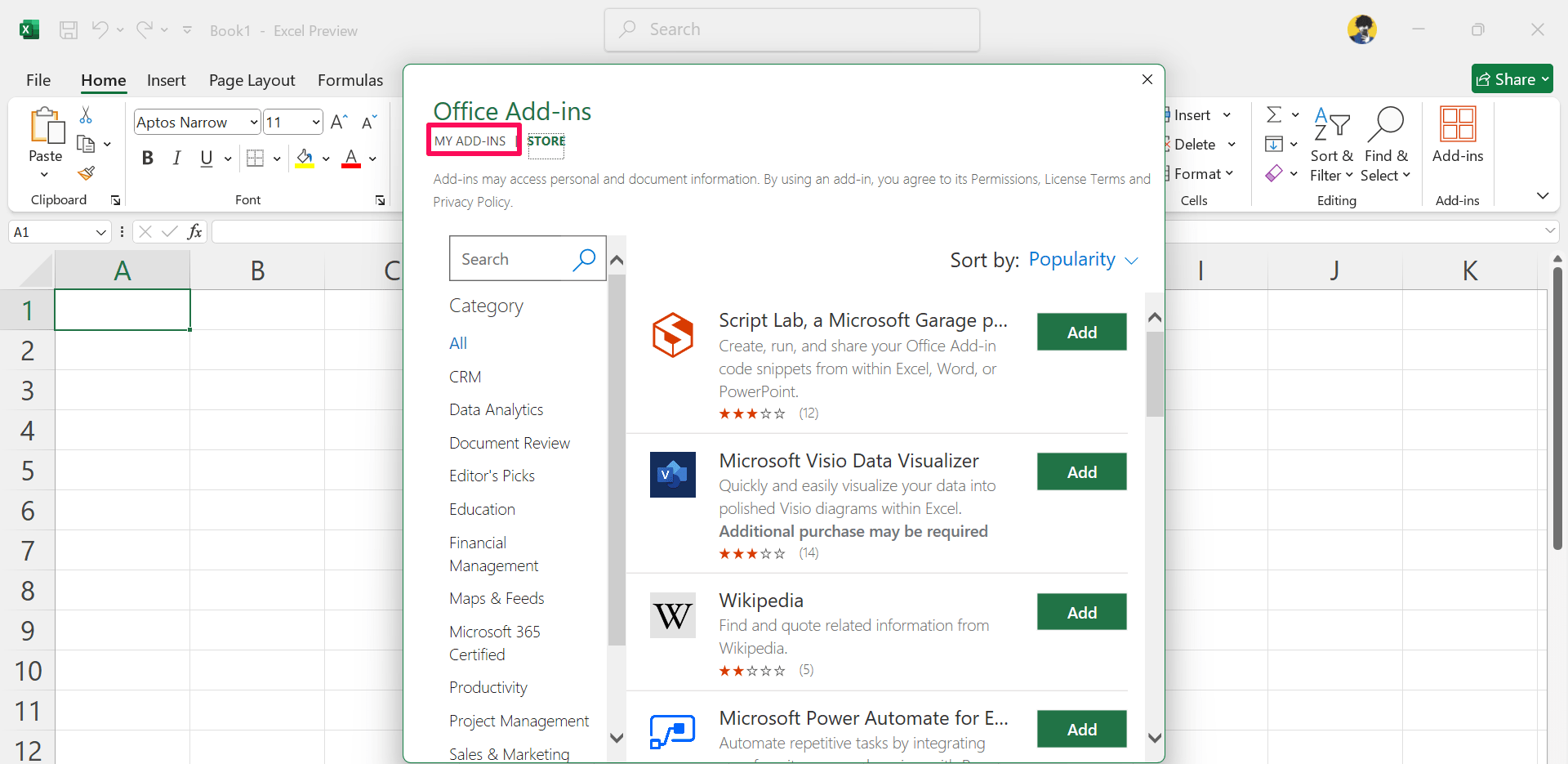Add the Wikipedia add-in

(x=1081, y=612)
